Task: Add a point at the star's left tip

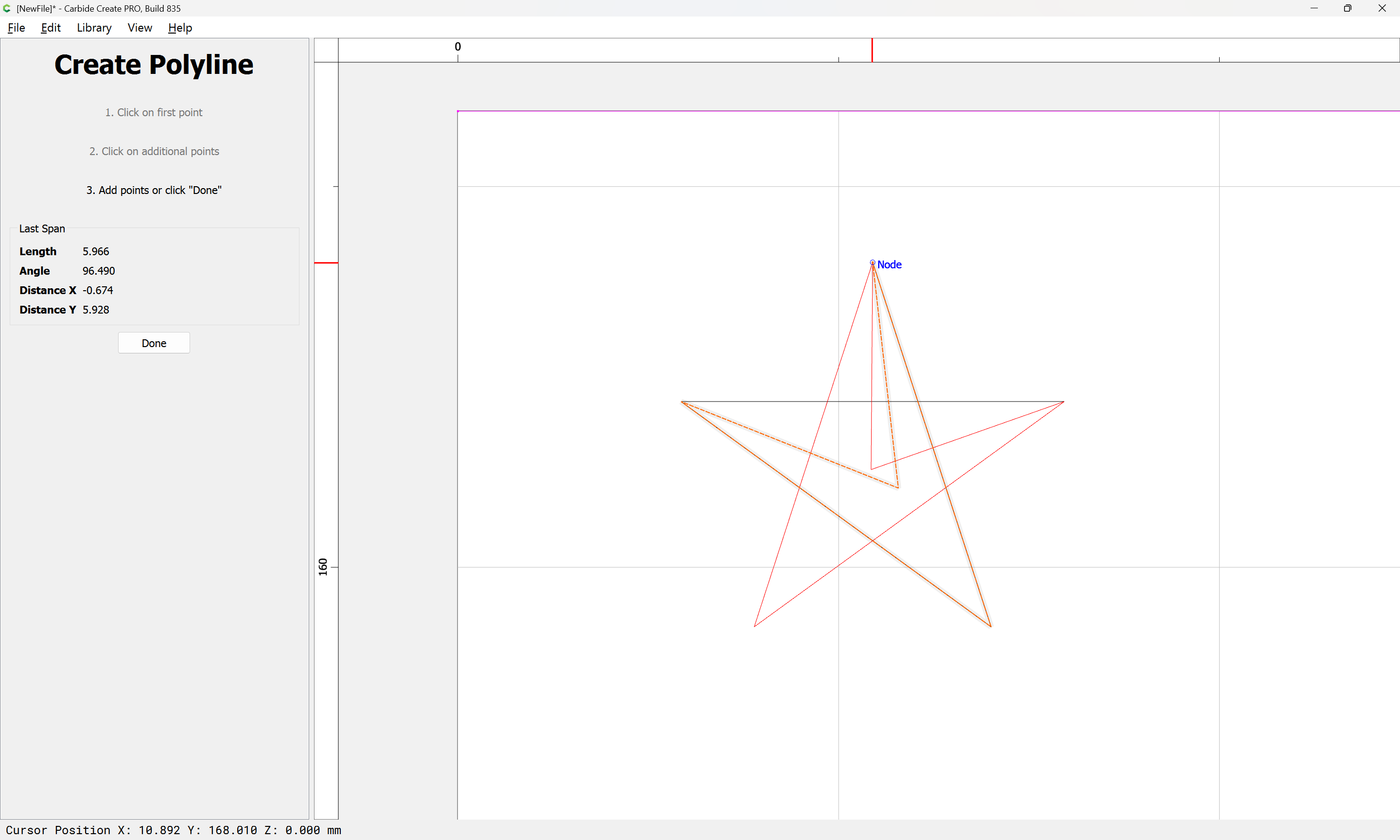Action: click(x=682, y=402)
